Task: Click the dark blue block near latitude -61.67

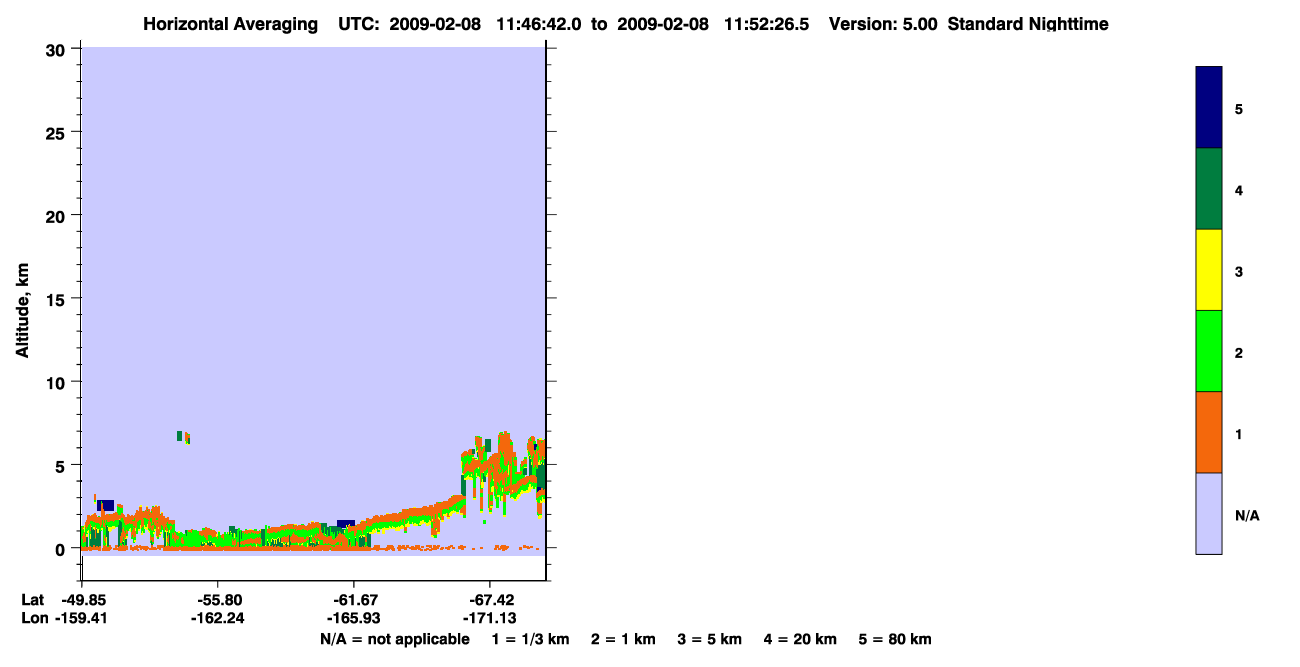Action: pyautogui.click(x=346, y=524)
